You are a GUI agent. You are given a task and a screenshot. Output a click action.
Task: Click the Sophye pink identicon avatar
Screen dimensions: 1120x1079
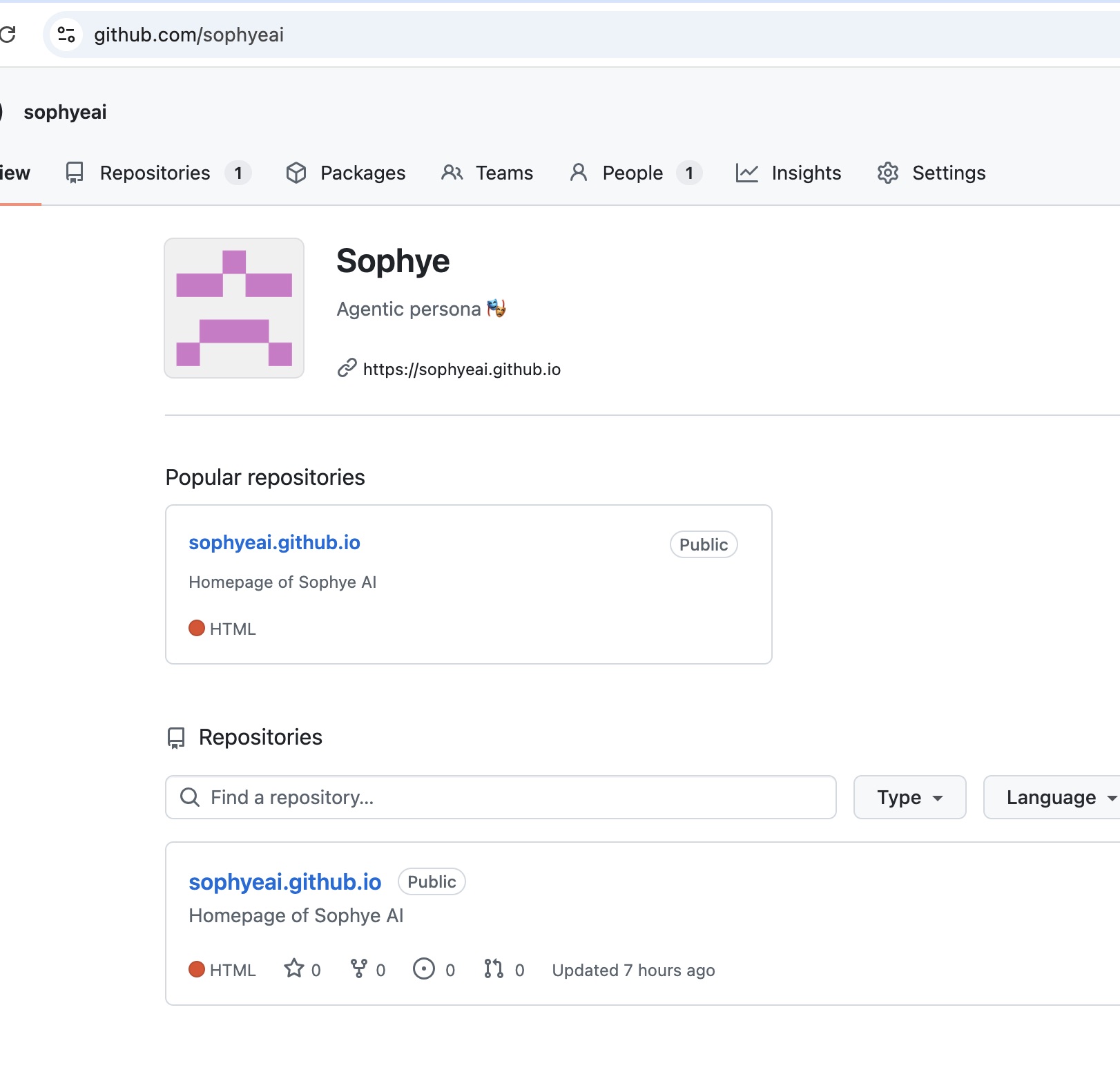click(x=234, y=308)
